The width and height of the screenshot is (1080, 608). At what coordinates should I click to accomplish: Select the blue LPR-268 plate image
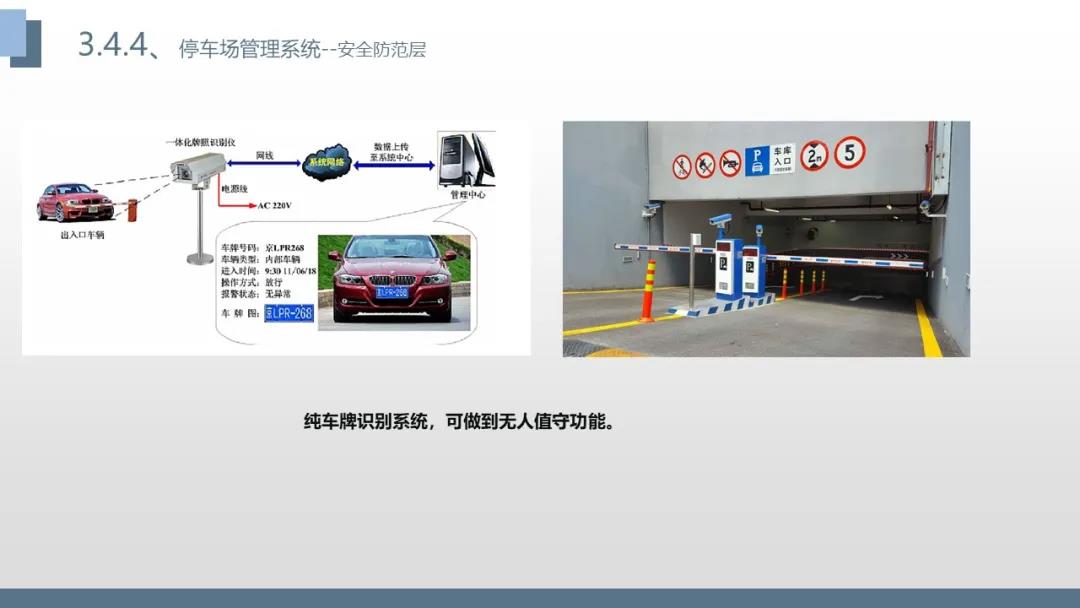[x=289, y=313]
